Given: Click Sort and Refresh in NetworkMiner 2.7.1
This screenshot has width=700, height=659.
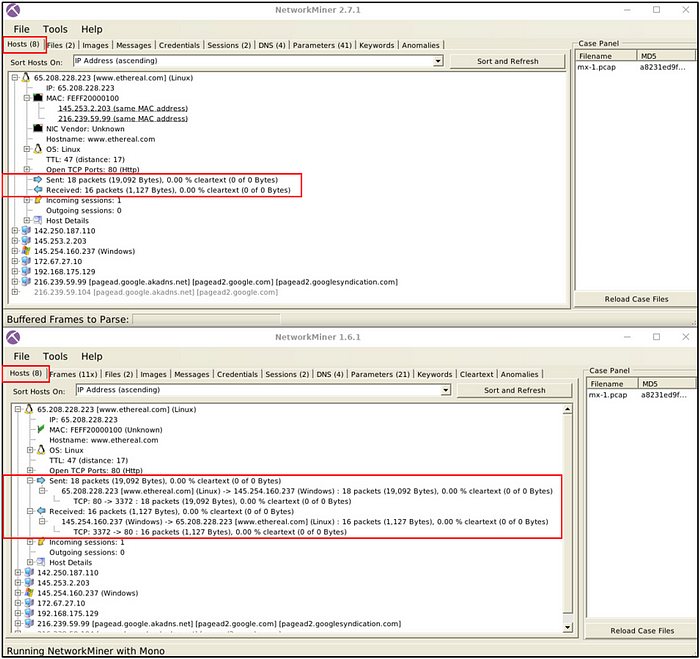Looking at the screenshot, I should click(507, 61).
